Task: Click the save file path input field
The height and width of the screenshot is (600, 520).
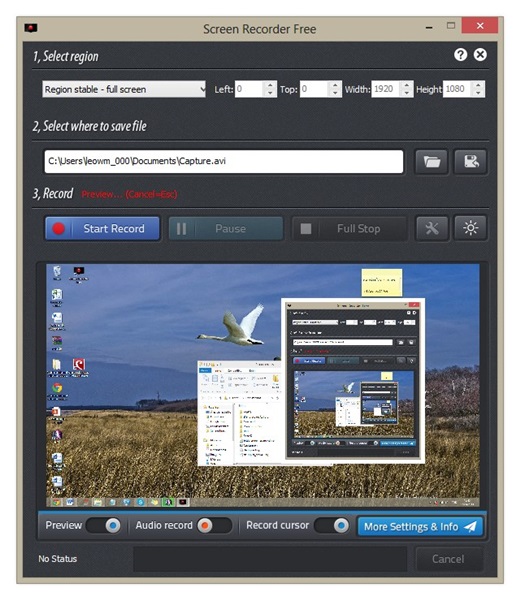Action: [x=224, y=161]
